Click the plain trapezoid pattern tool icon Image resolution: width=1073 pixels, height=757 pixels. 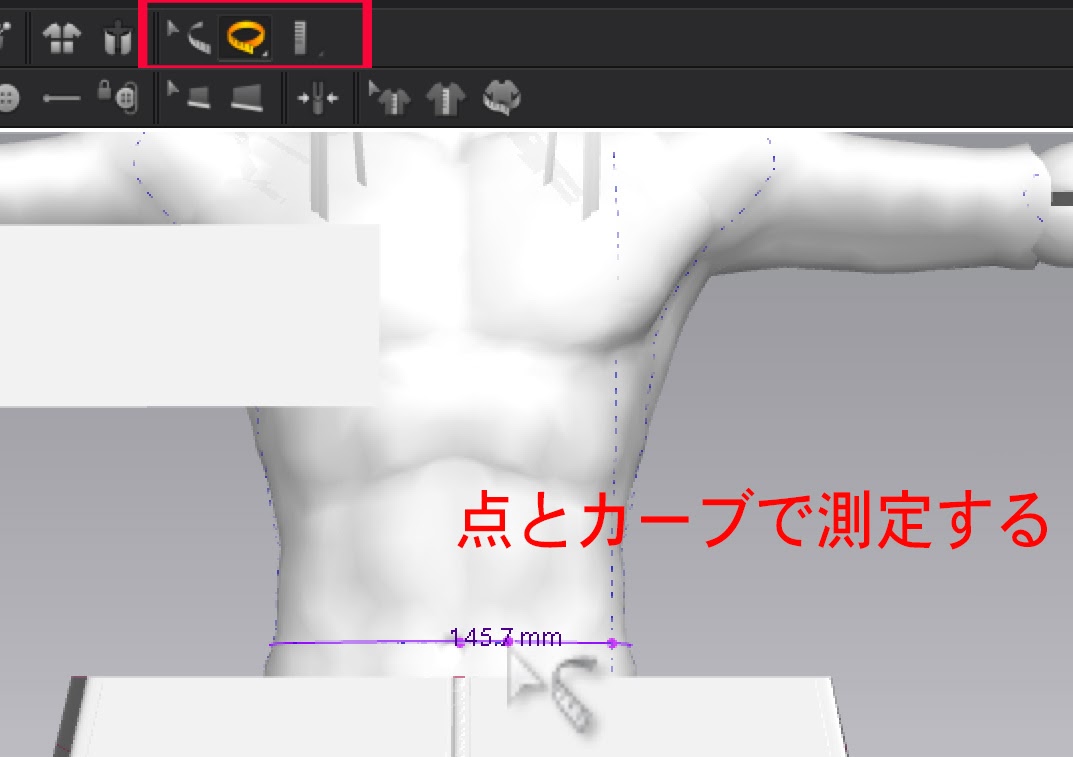[x=245, y=97]
